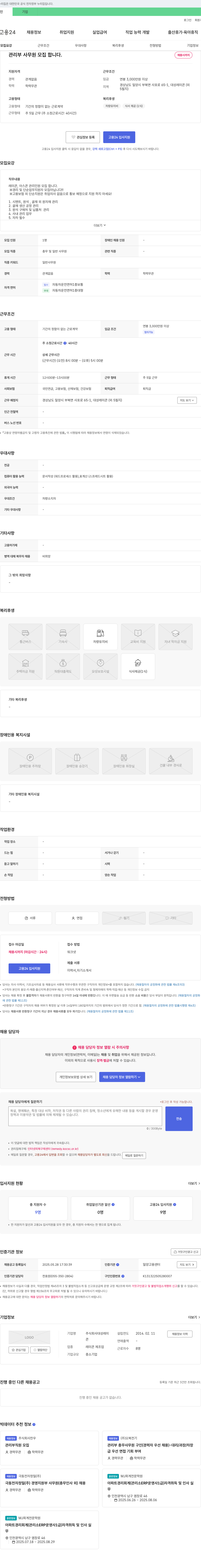Click the 서류 selection method box

[x=30, y=918]
